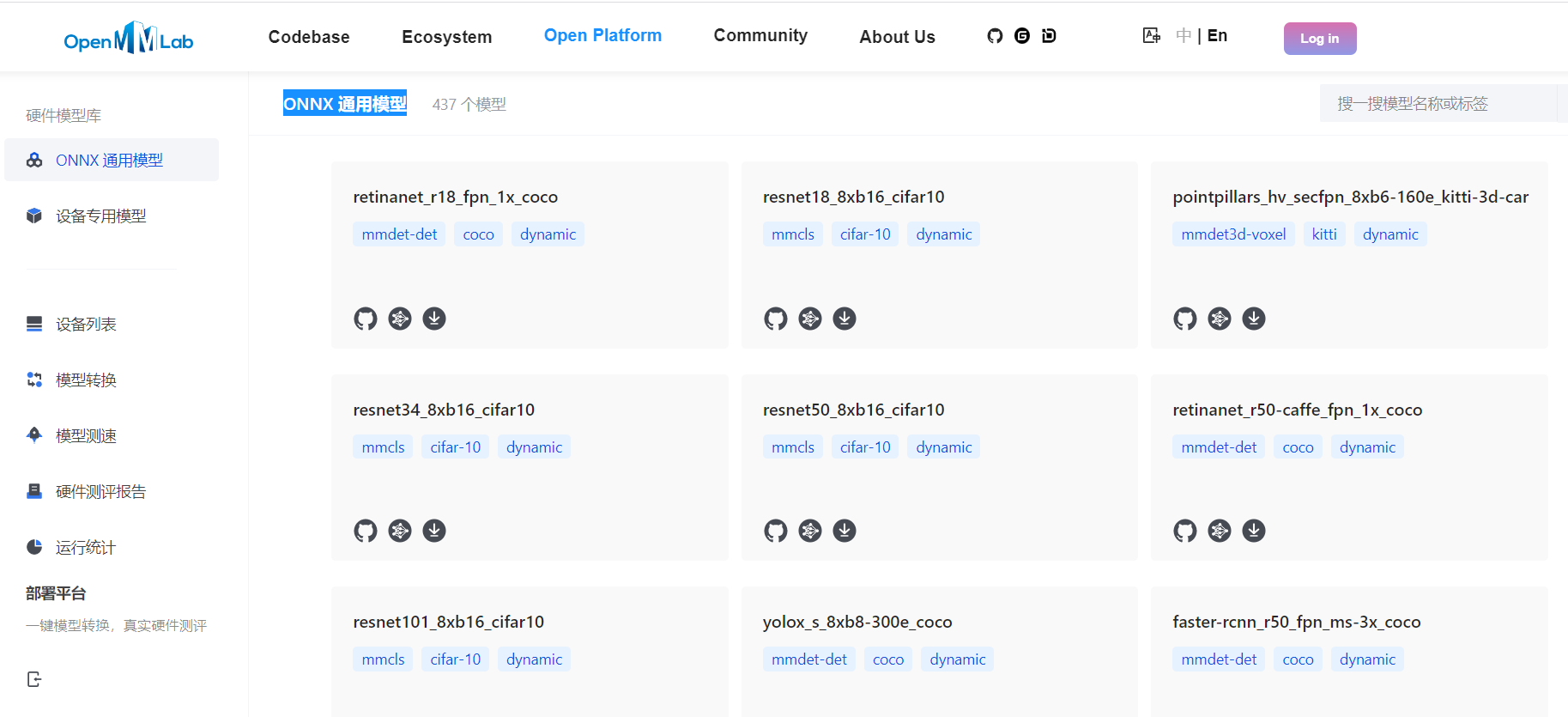Image resolution: width=1568 pixels, height=717 pixels.
Task: Open GitHub for pointpillars kitti-3d-car model
Action: (1185, 319)
